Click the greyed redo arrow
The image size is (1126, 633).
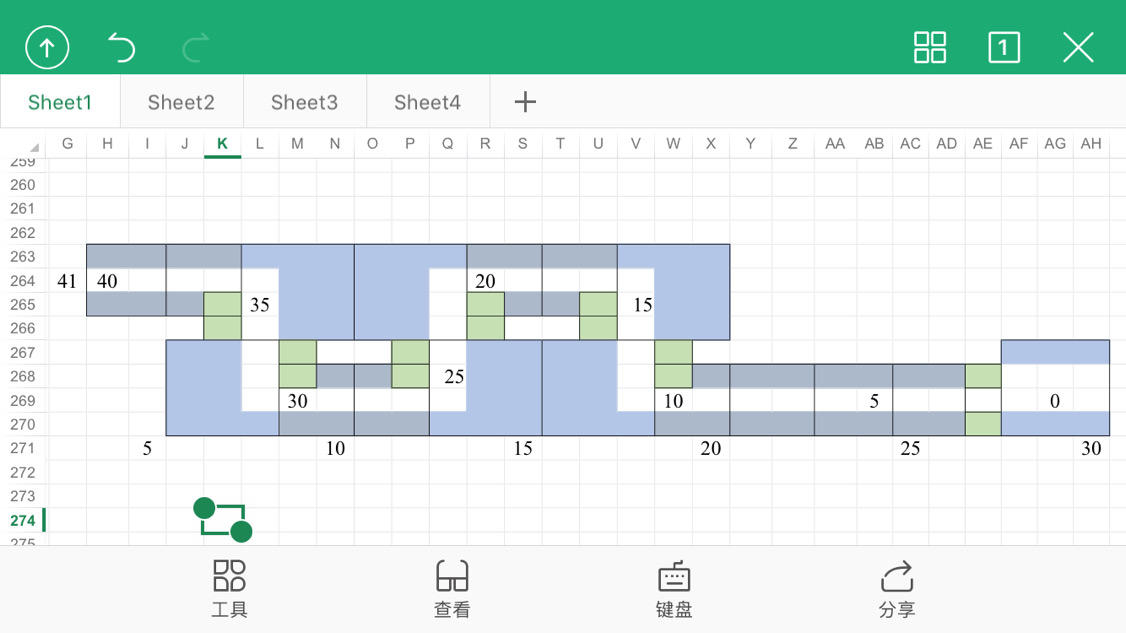click(195, 48)
